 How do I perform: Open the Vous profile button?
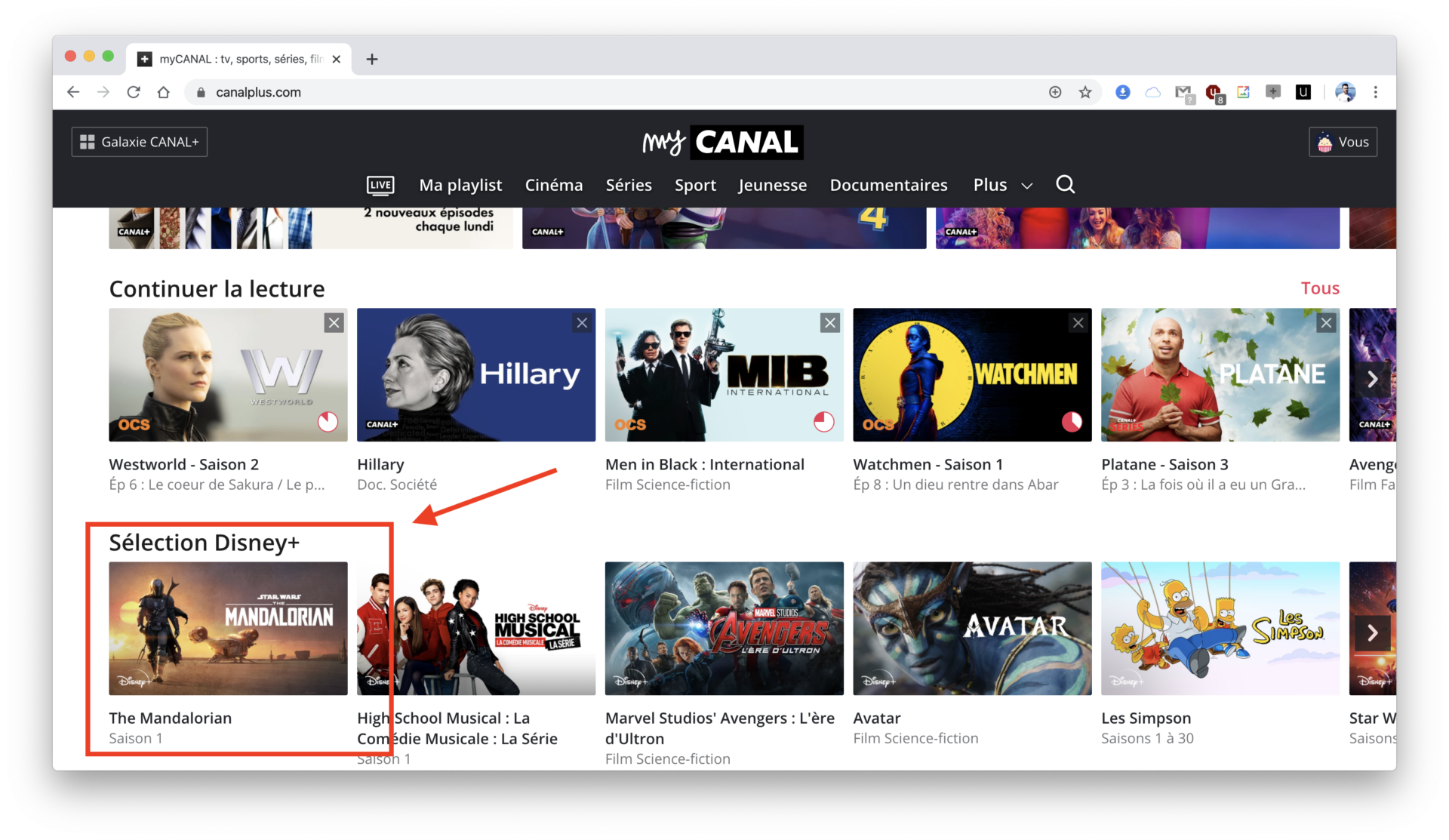pos(1343,142)
